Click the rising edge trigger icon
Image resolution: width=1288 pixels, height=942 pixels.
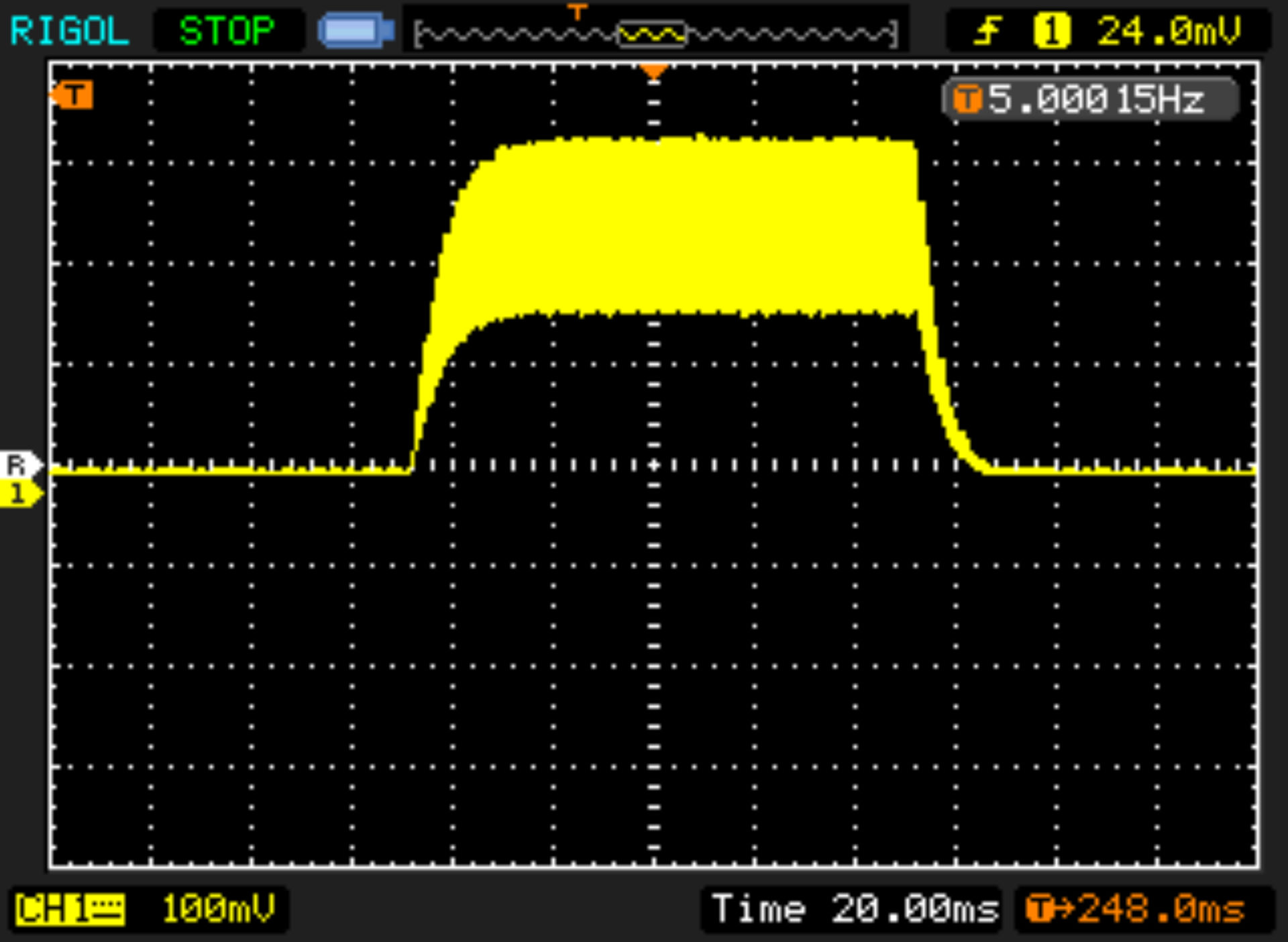[987, 31]
